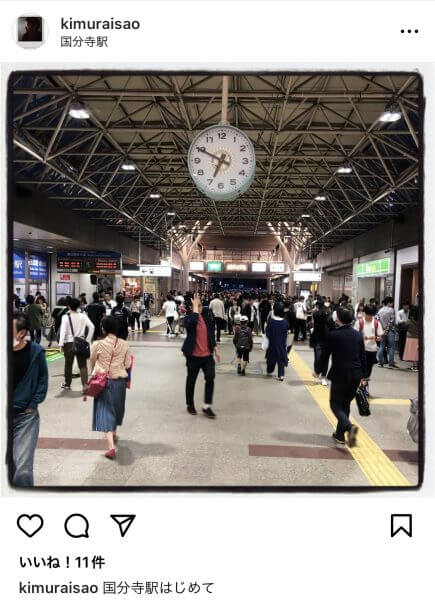This screenshot has width=435, height=600.
Task: Like the post with the heart icon
Action: (x=30, y=525)
